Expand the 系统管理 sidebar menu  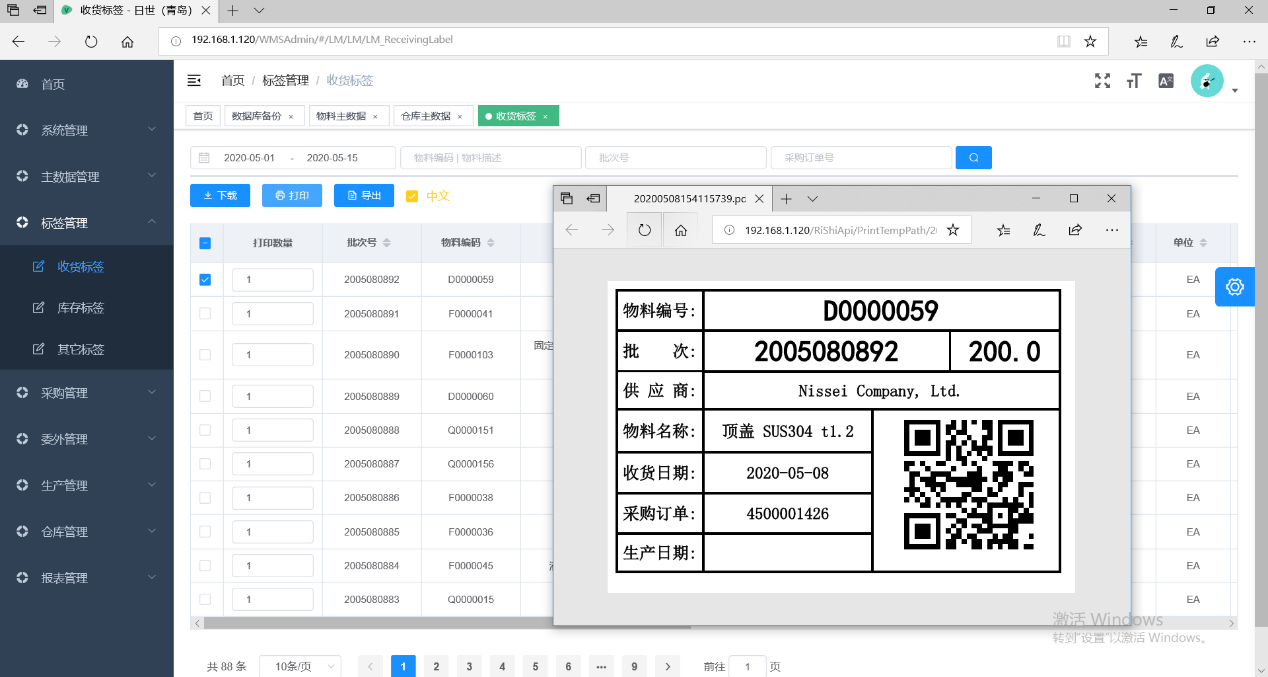pos(87,130)
